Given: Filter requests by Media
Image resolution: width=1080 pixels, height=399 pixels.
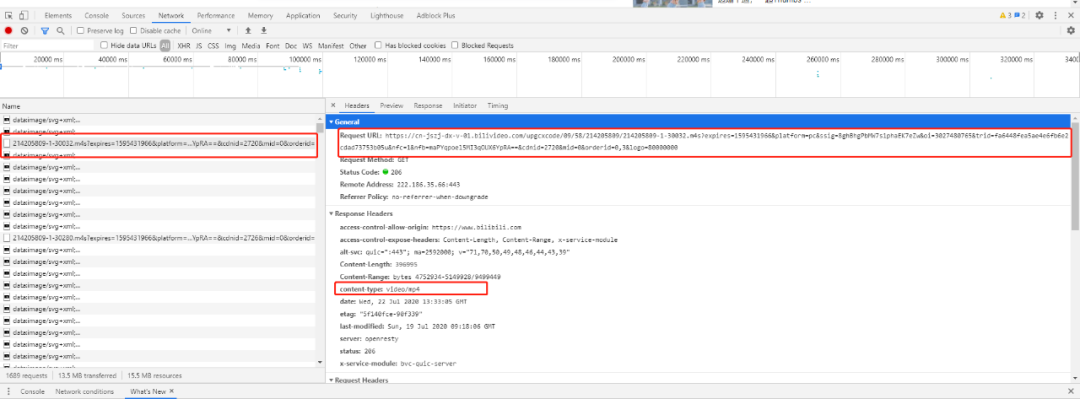Looking at the screenshot, I should pyautogui.click(x=251, y=45).
